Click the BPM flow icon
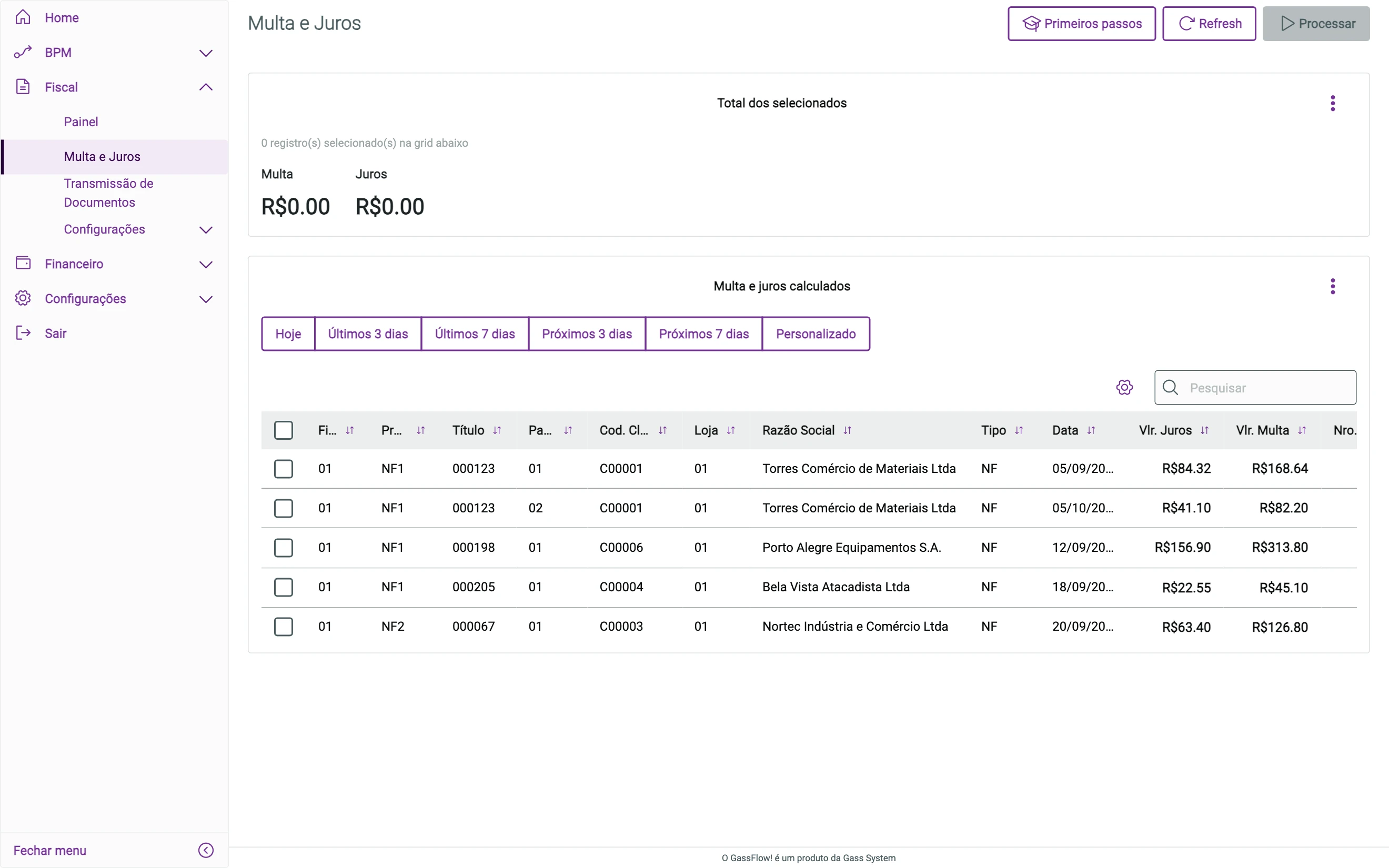This screenshot has height=868, width=1389. tap(23, 52)
